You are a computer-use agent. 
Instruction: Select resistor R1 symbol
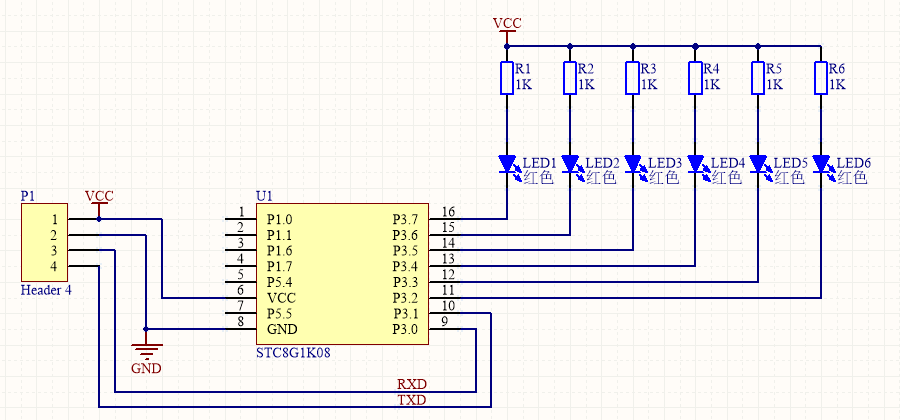tap(506, 78)
